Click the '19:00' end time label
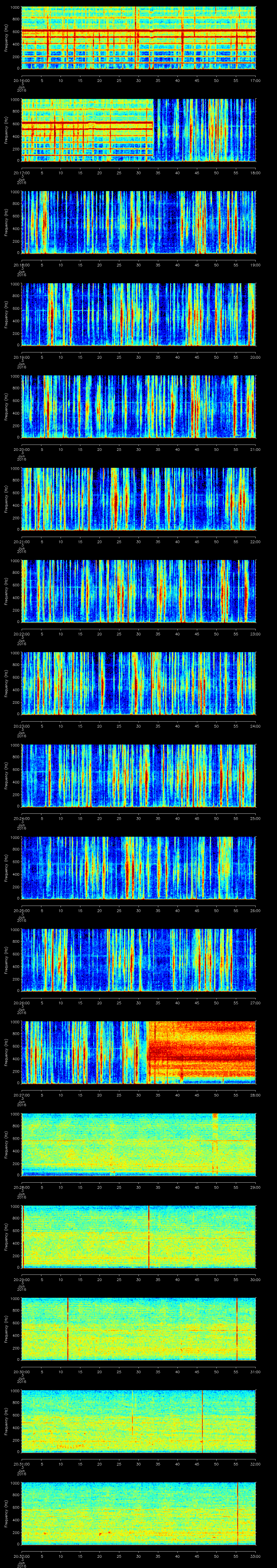This screenshot has width=277, height=1568. coord(255,265)
